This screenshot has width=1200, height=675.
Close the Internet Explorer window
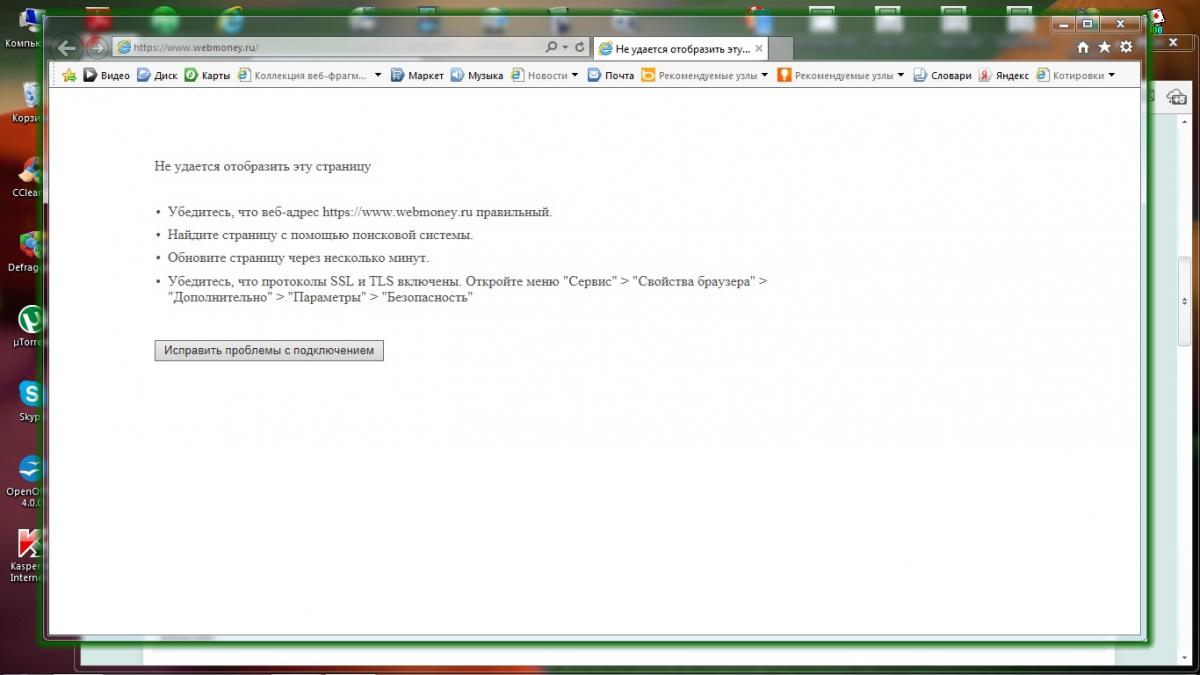pos(1121,23)
